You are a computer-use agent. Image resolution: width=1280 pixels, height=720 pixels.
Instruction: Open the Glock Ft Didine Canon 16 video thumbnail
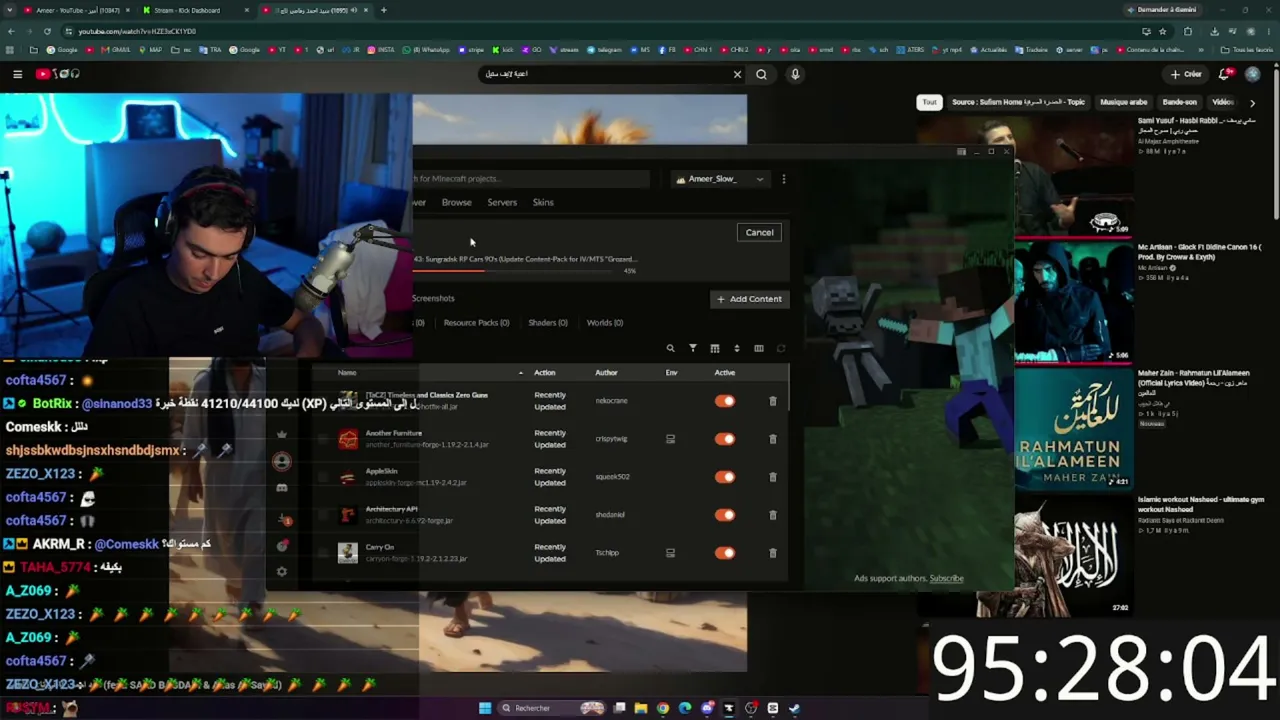[x=1074, y=302]
